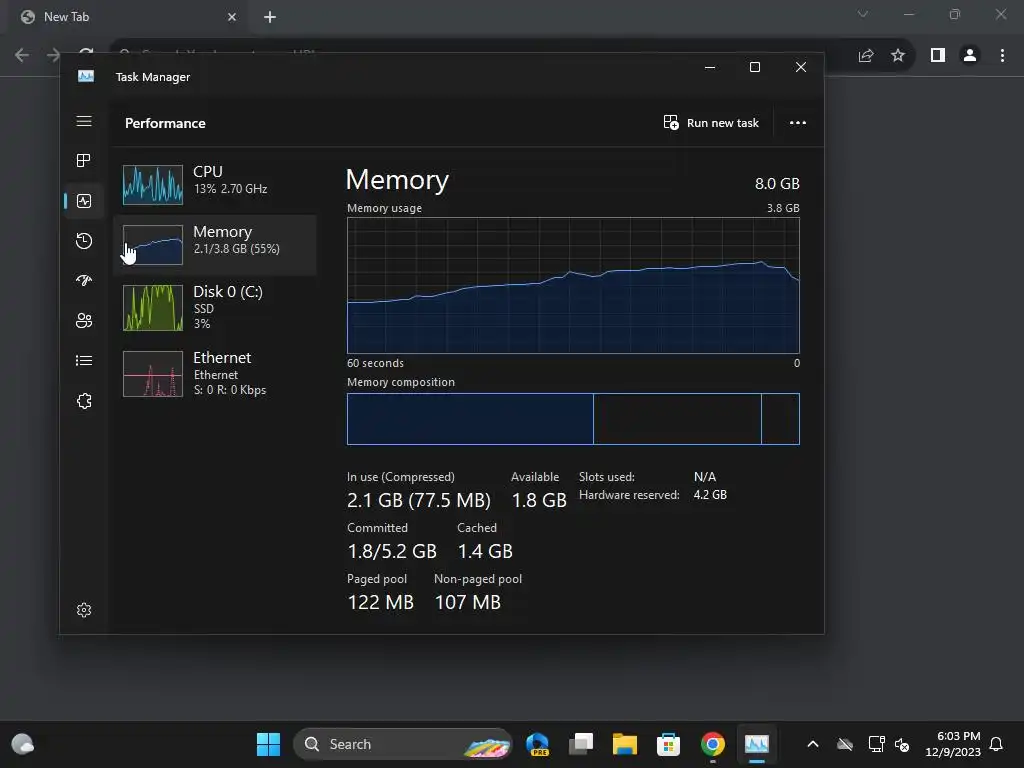The width and height of the screenshot is (1024, 768).
Task: Click the Task Manager app icon in title bar
Action: tap(86, 76)
